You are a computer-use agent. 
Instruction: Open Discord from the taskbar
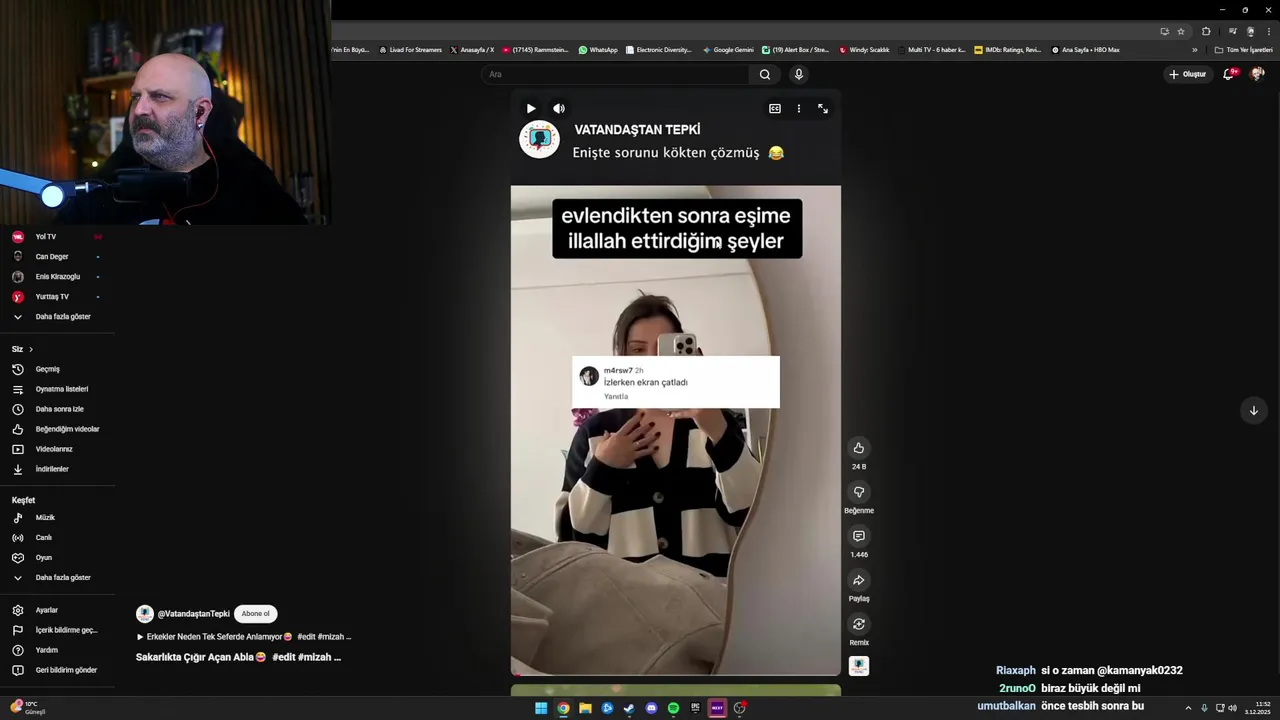(x=651, y=708)
